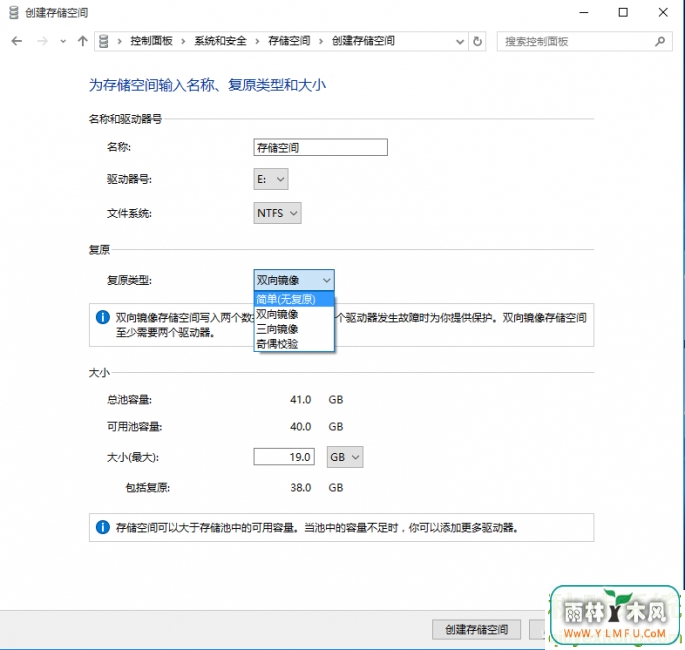The image size is (685, 650).
Task: Expand the address bar history dropdown
Action: point(460,41)
